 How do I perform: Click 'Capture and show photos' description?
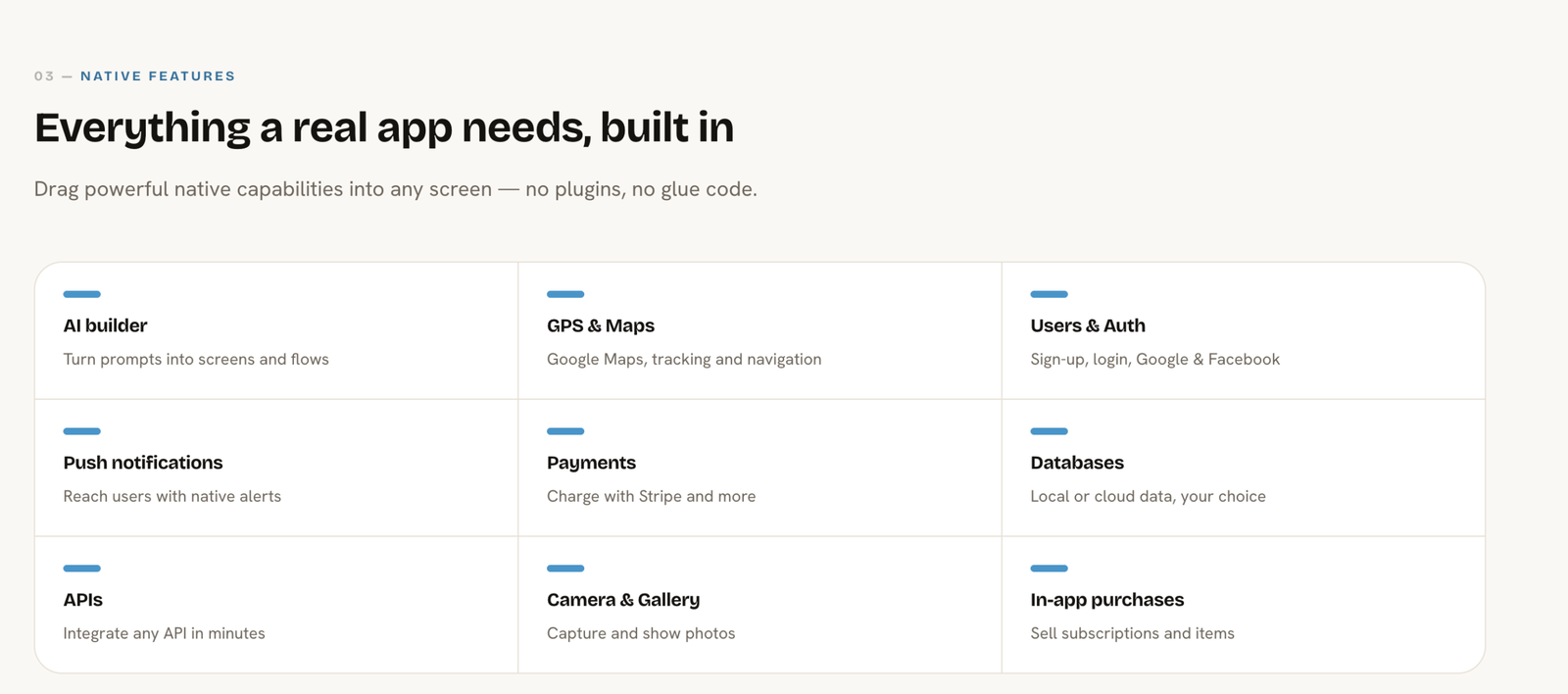point(641,634)
